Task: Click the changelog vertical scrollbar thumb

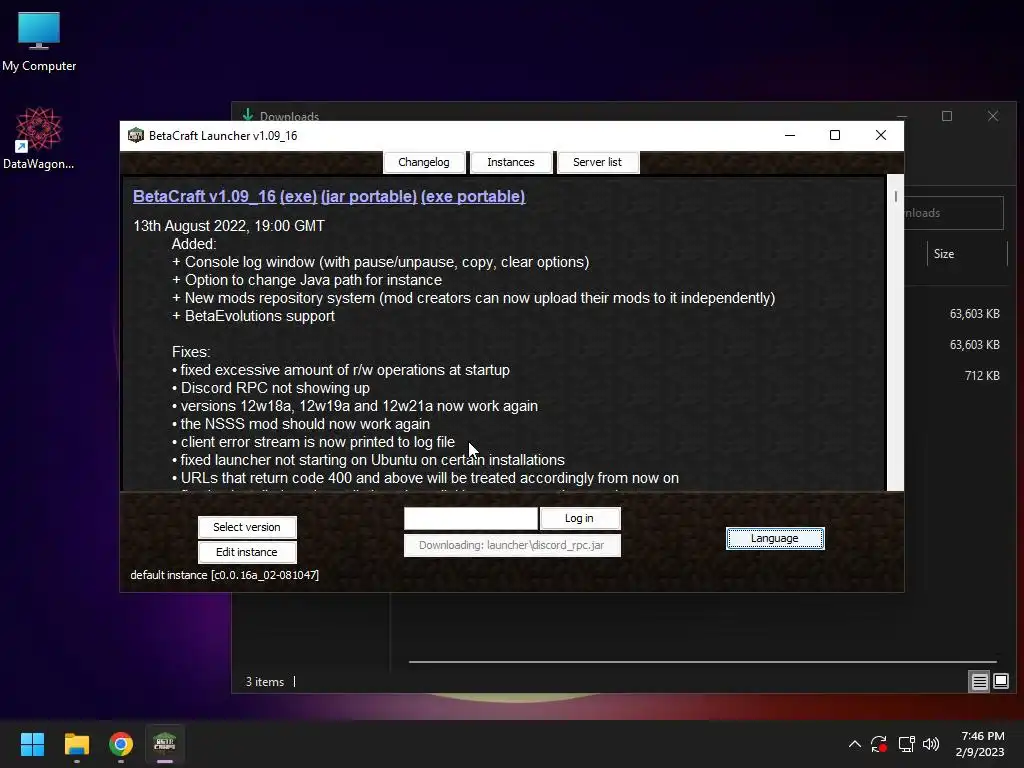Action: point(895,196)
